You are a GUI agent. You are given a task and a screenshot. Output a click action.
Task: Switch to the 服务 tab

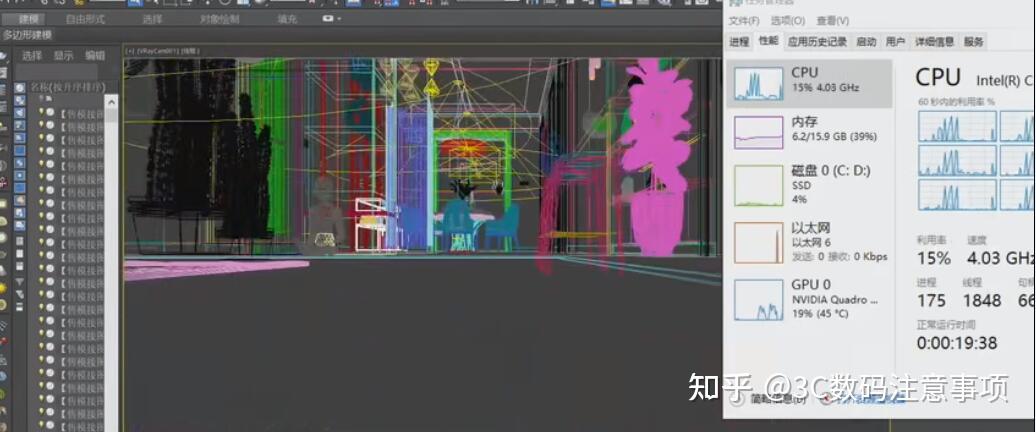click(x=974, y=42)
